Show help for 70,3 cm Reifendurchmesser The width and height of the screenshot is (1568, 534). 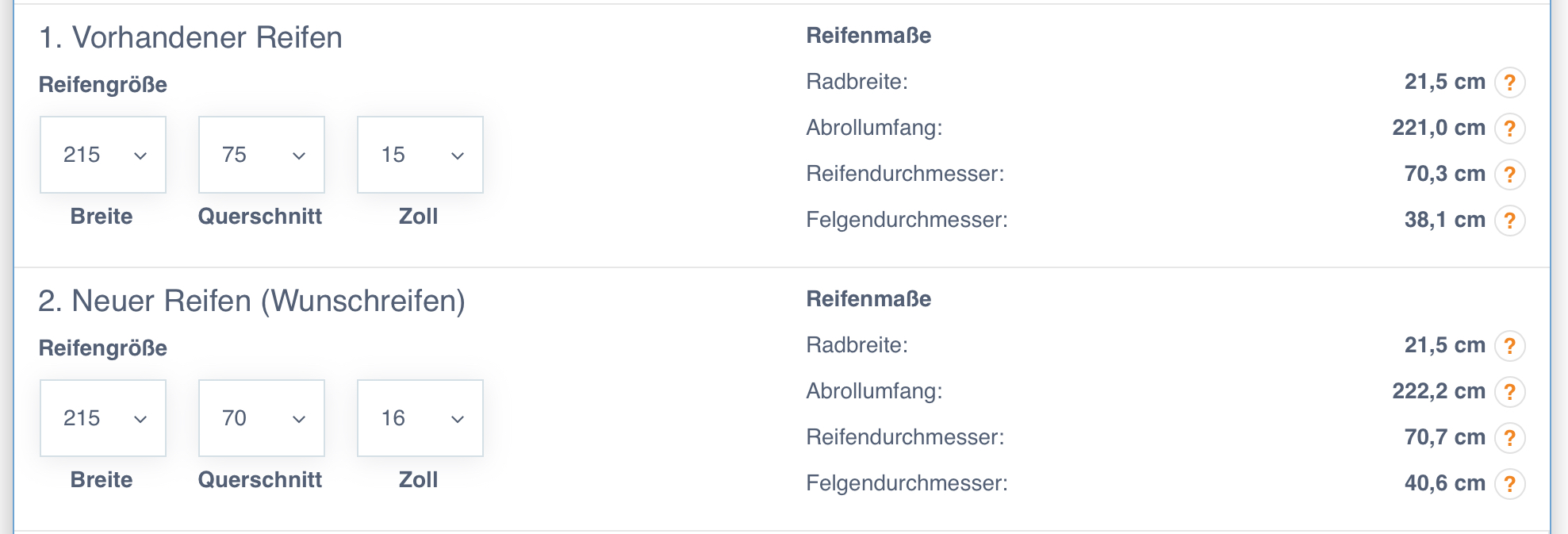pyautogui.click(x=1509, y=175)
